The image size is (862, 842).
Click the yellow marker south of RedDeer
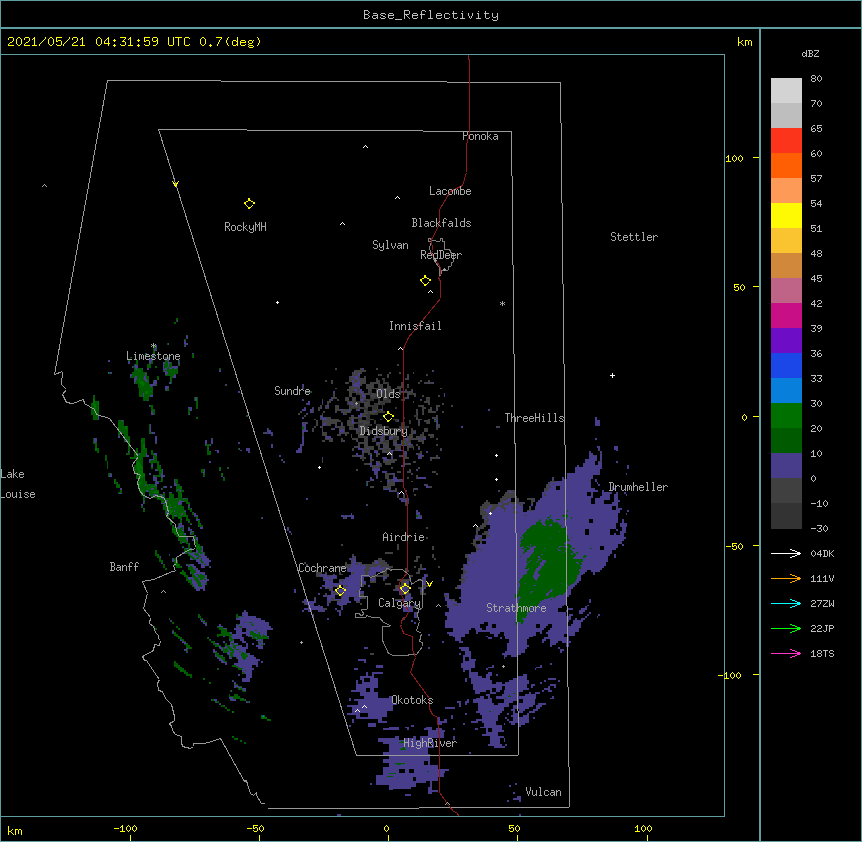[426, 281]
